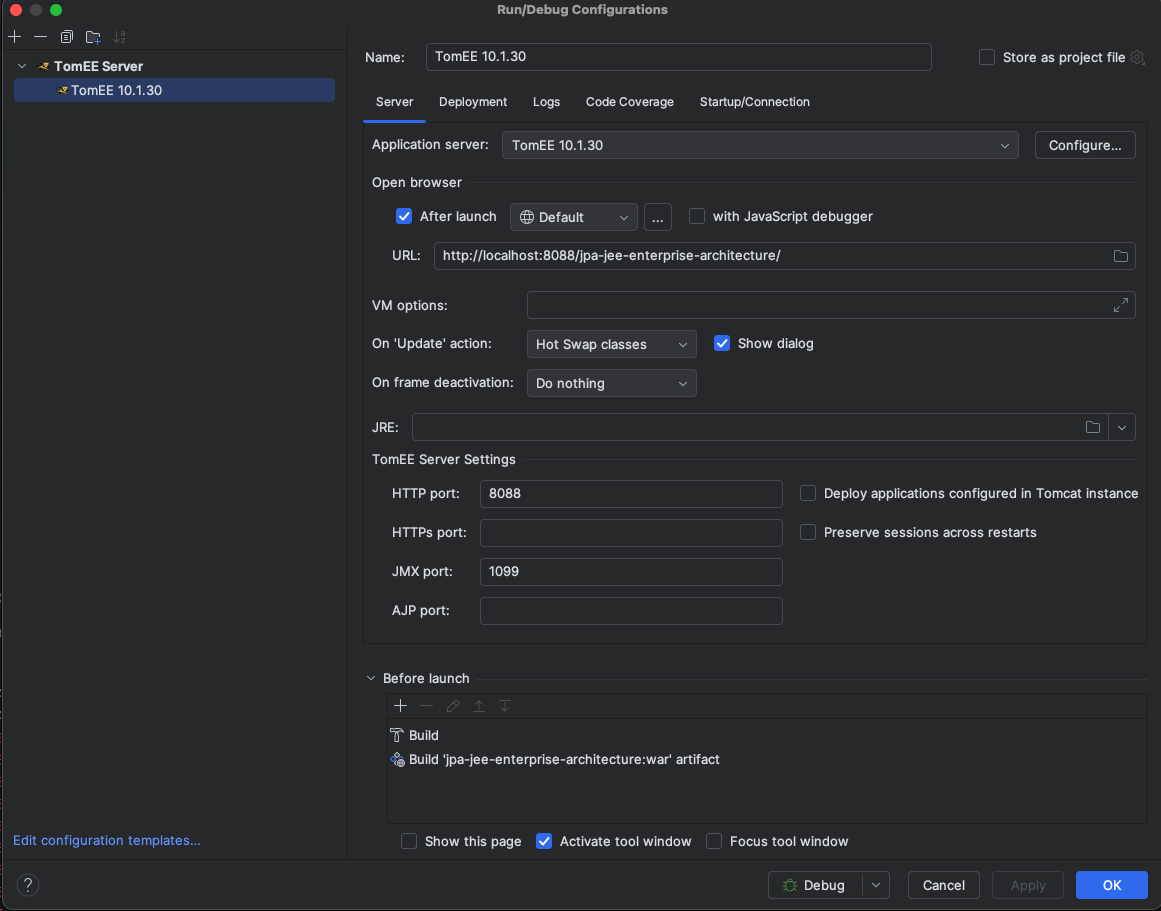Uncheck the After launch checkbox
The image size is (1161, 911).
pos(404,217)
